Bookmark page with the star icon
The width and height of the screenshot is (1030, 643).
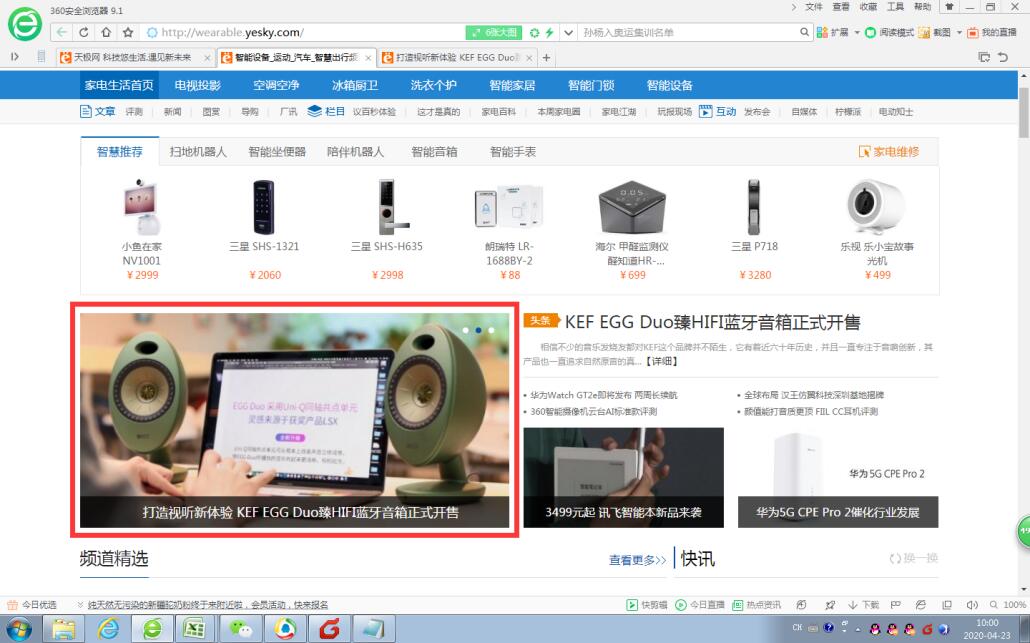pyautogui.click(x=128, y=32)
